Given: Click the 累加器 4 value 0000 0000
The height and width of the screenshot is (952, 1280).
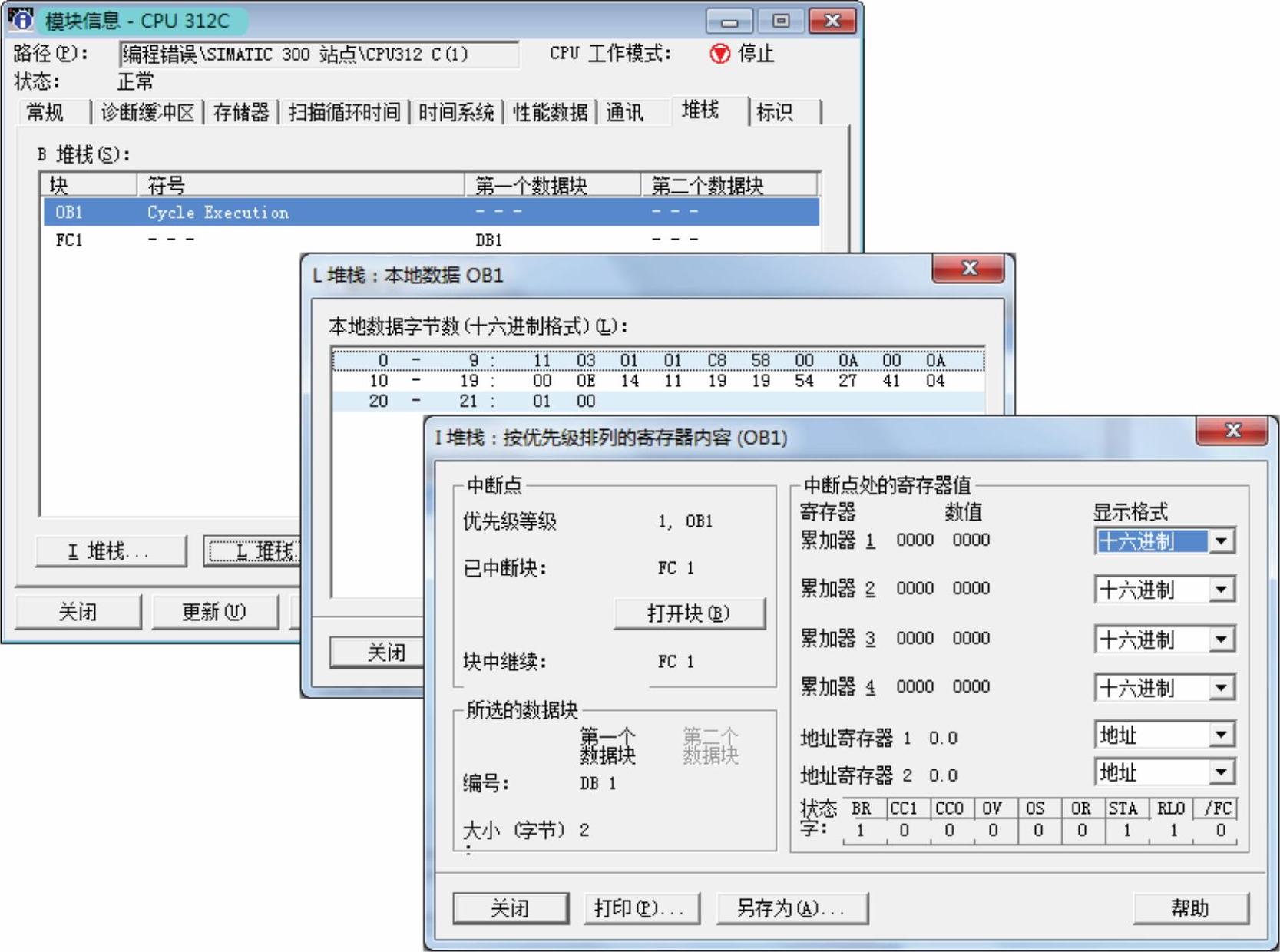Looking at the screenshot, I should (x=943, y=686).
